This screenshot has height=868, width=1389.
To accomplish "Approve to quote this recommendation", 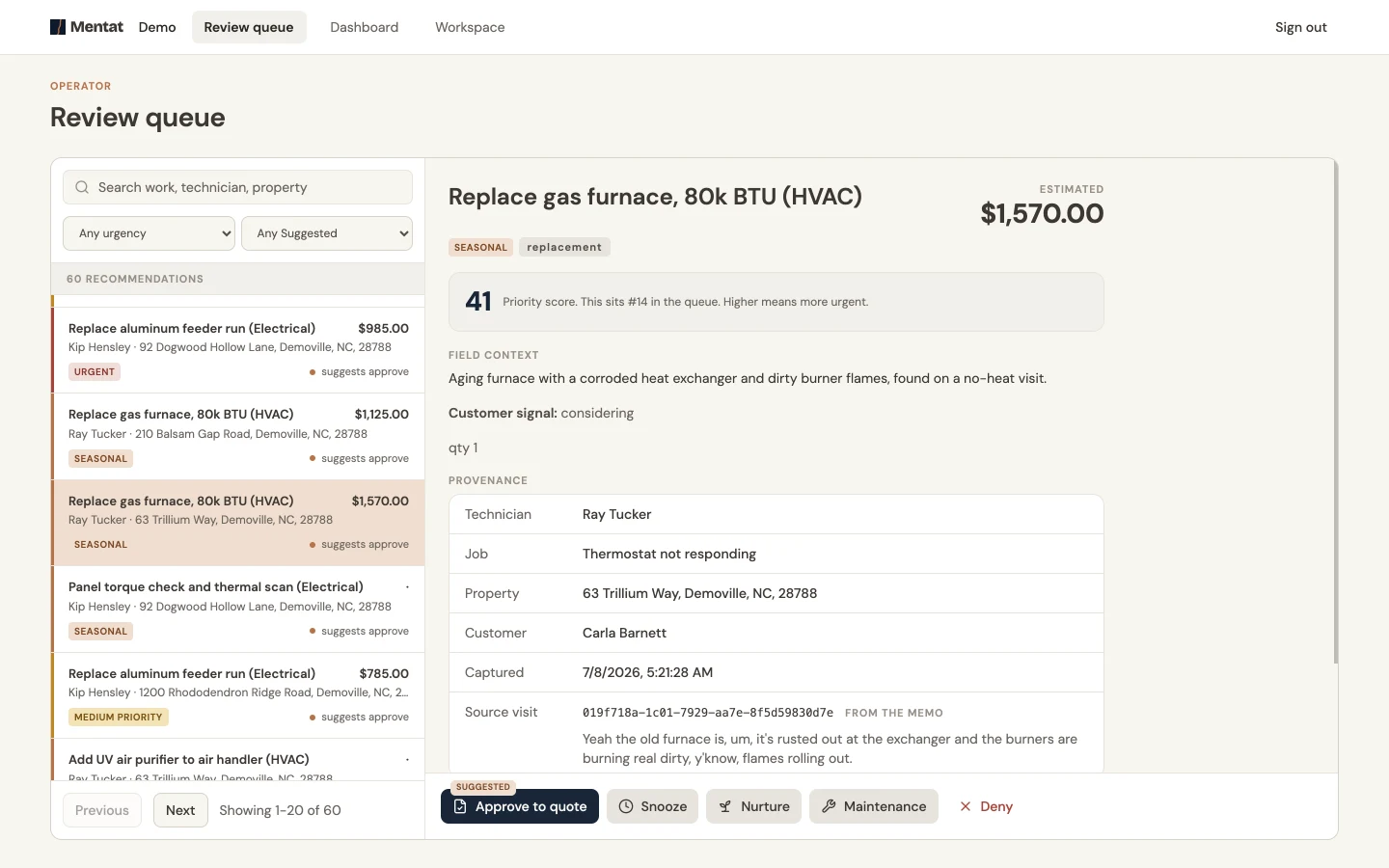I will coord(520,806).
